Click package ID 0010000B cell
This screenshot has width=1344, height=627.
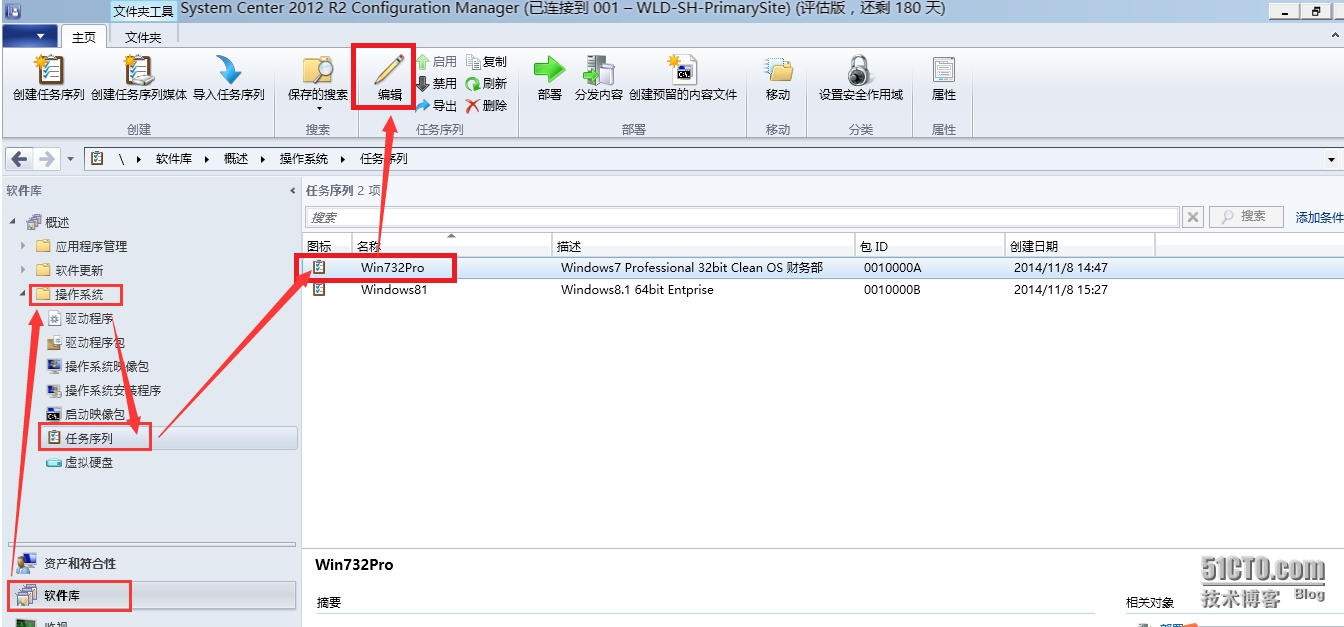point(892,290)
